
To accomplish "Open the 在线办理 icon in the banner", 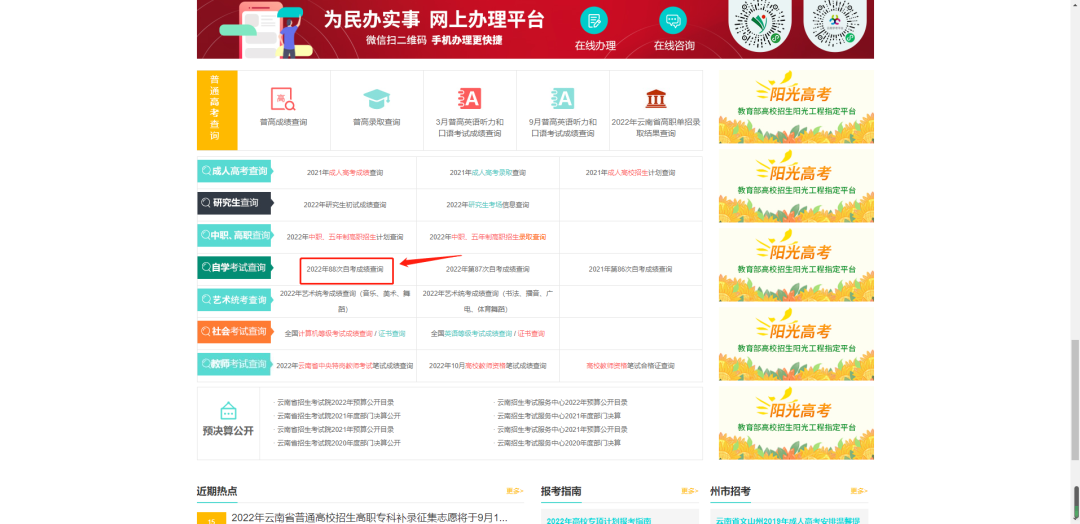I will click(594, 20).
